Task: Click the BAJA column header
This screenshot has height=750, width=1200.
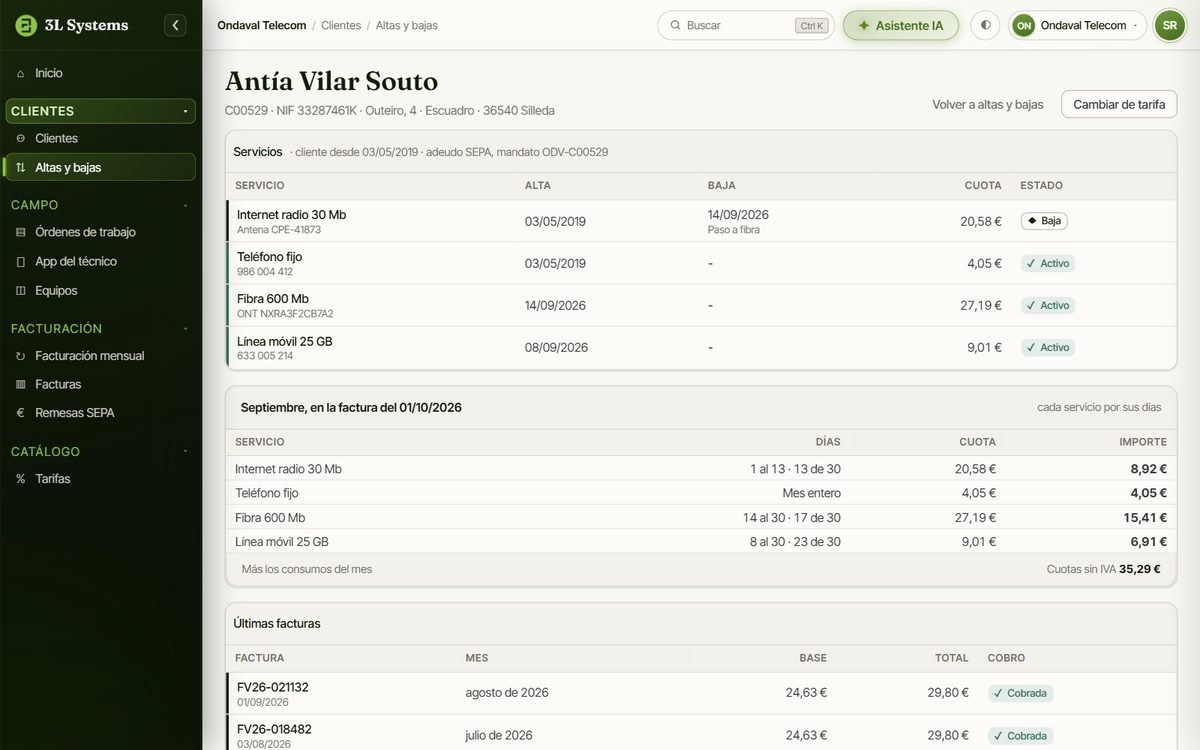Action: tap(722, 186)
